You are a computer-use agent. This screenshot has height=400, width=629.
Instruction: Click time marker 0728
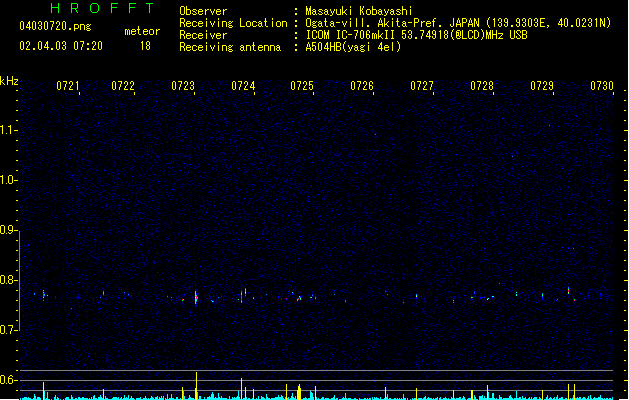coord(482,85)
